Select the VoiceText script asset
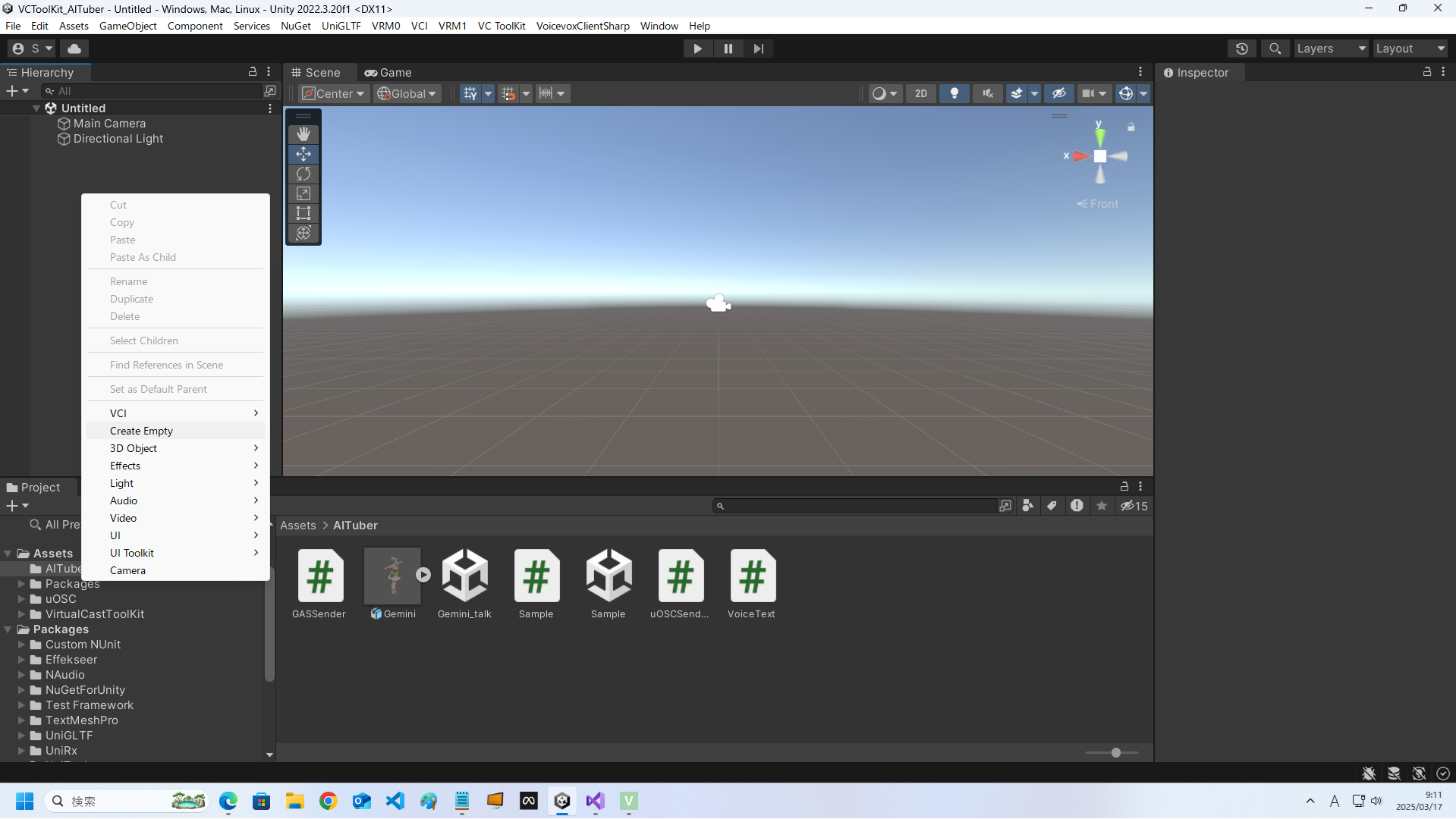 (752, 584)
